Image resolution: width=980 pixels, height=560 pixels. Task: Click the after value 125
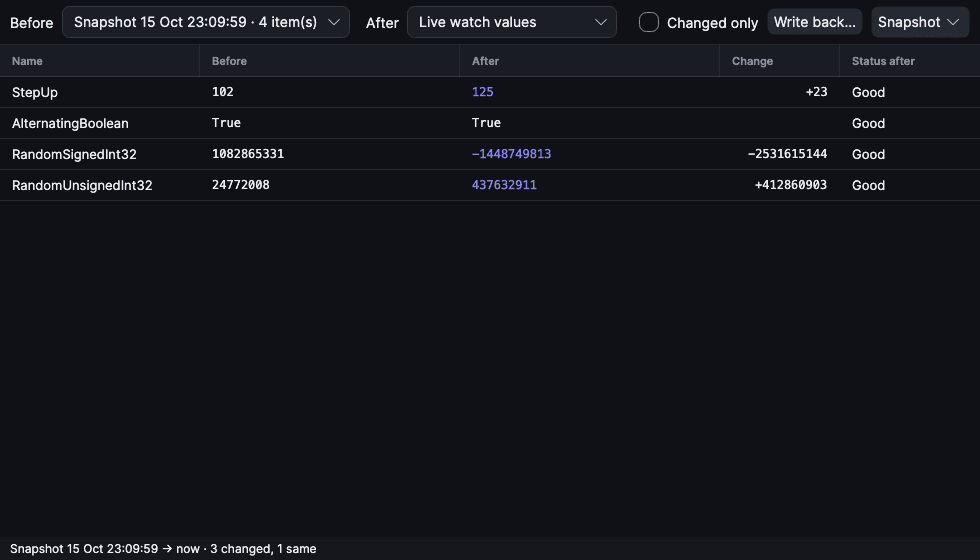click(x=482, y=92)
